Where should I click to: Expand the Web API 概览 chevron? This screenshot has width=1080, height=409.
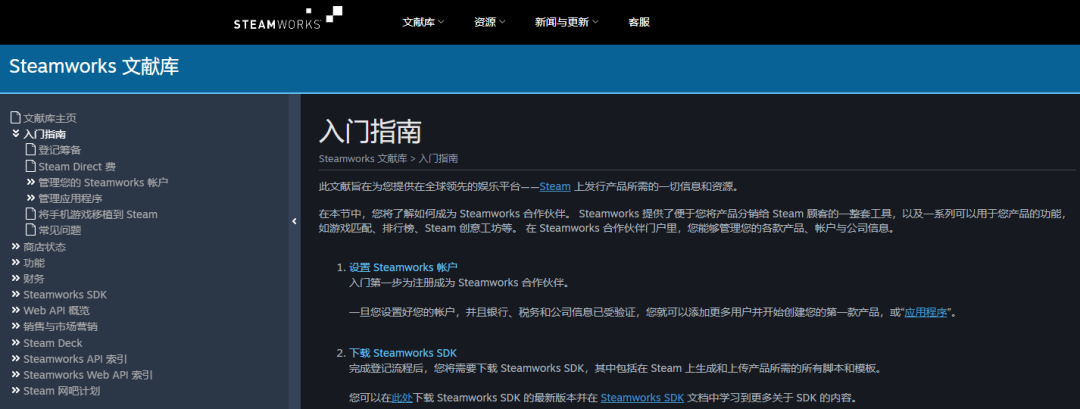[16, 310]
